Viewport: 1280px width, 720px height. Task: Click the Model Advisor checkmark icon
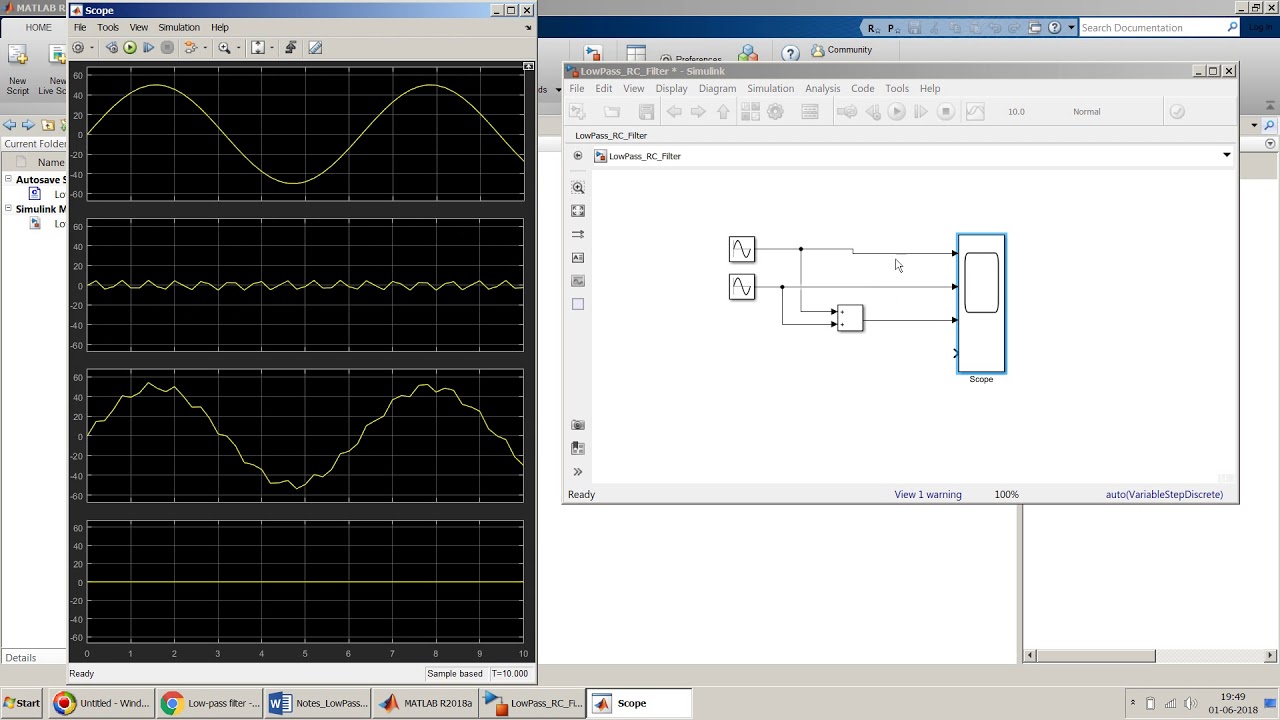click(1177, 112)
